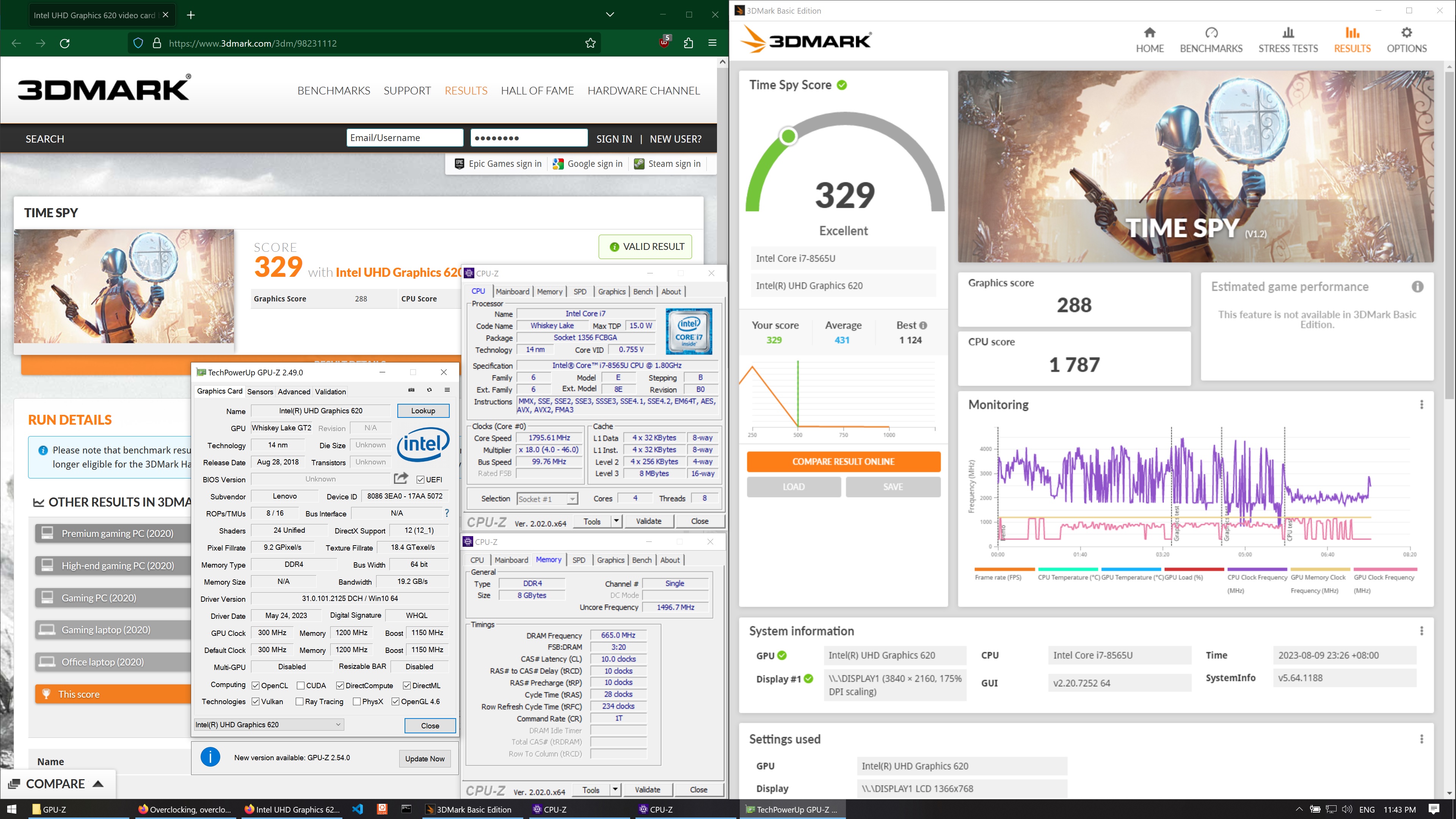Click the Firefox URL address bar
The width and height of the screenshot is (1456, 819).
pyautogui.click(x=364, y=44)
